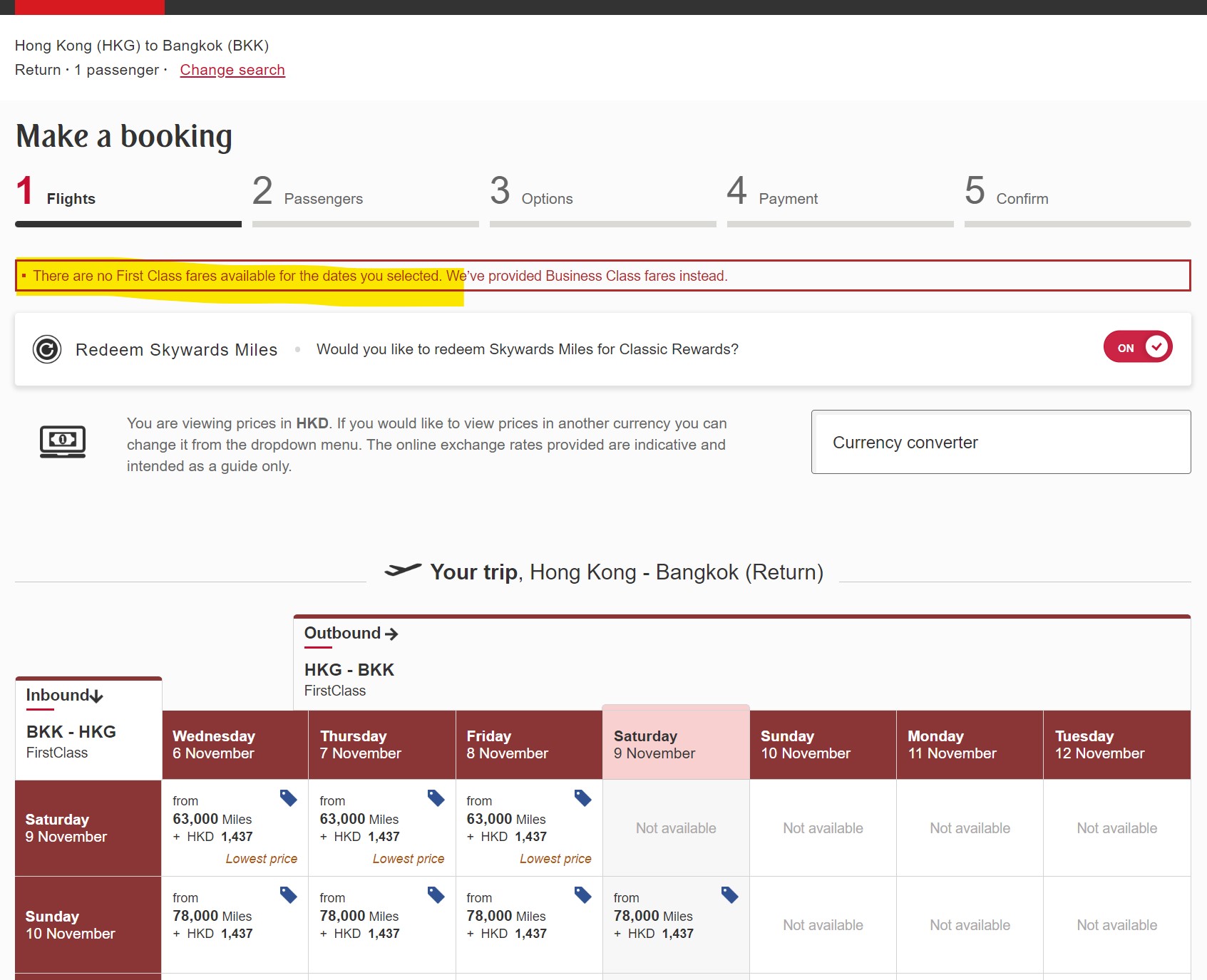Open the Currency converter dropdown

pyautogui.click(x=1000, y=442)
